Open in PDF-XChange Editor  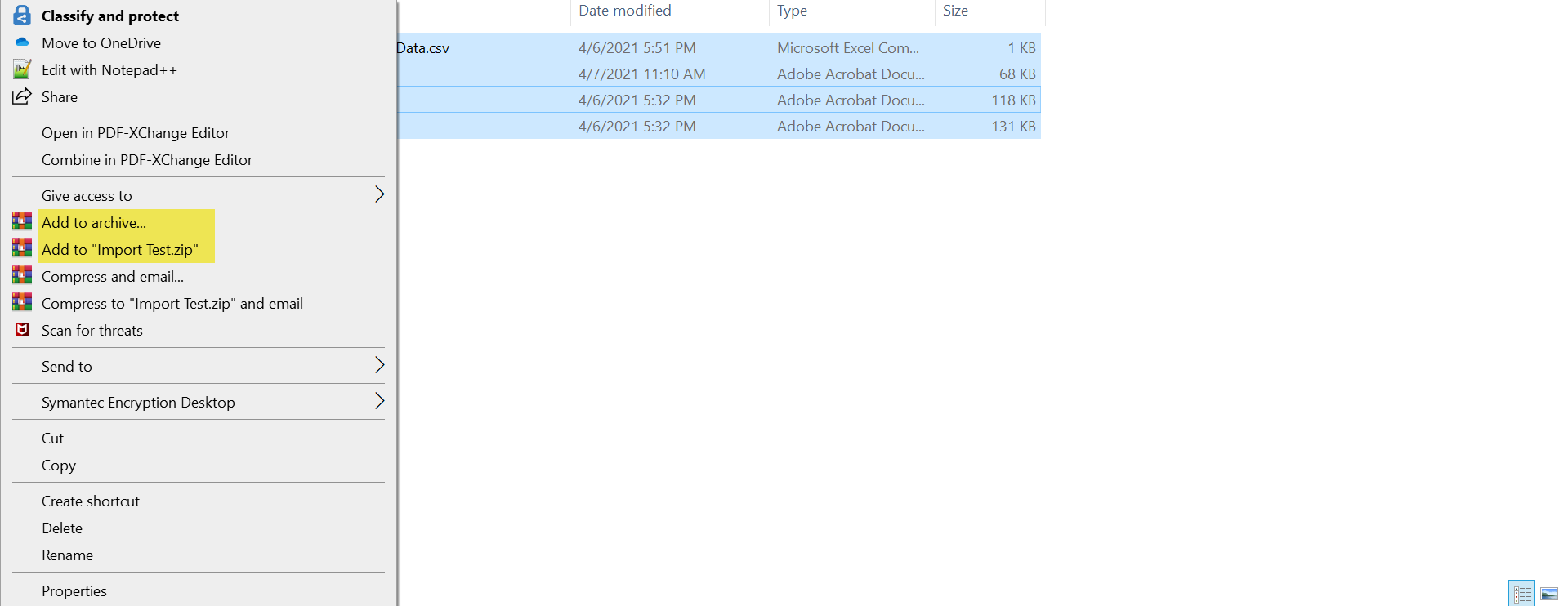(136, 132)
